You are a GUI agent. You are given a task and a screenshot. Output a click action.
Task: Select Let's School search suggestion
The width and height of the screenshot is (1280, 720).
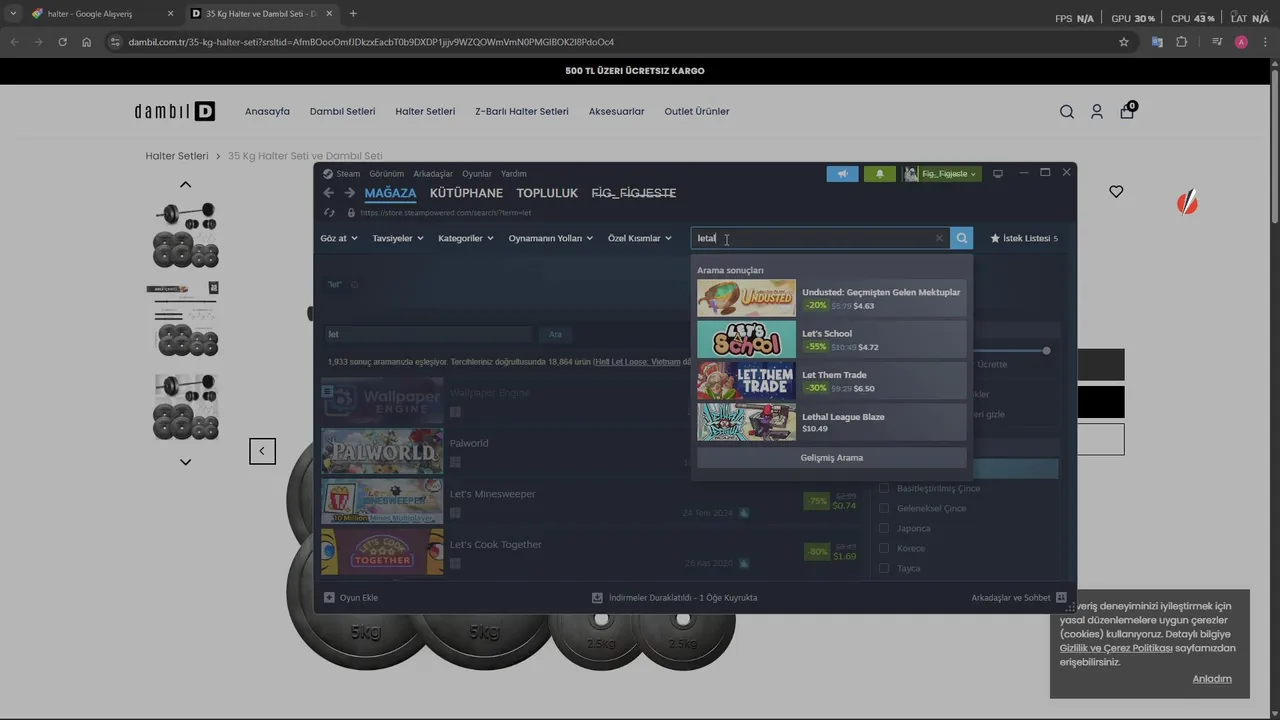coord(831,339)
